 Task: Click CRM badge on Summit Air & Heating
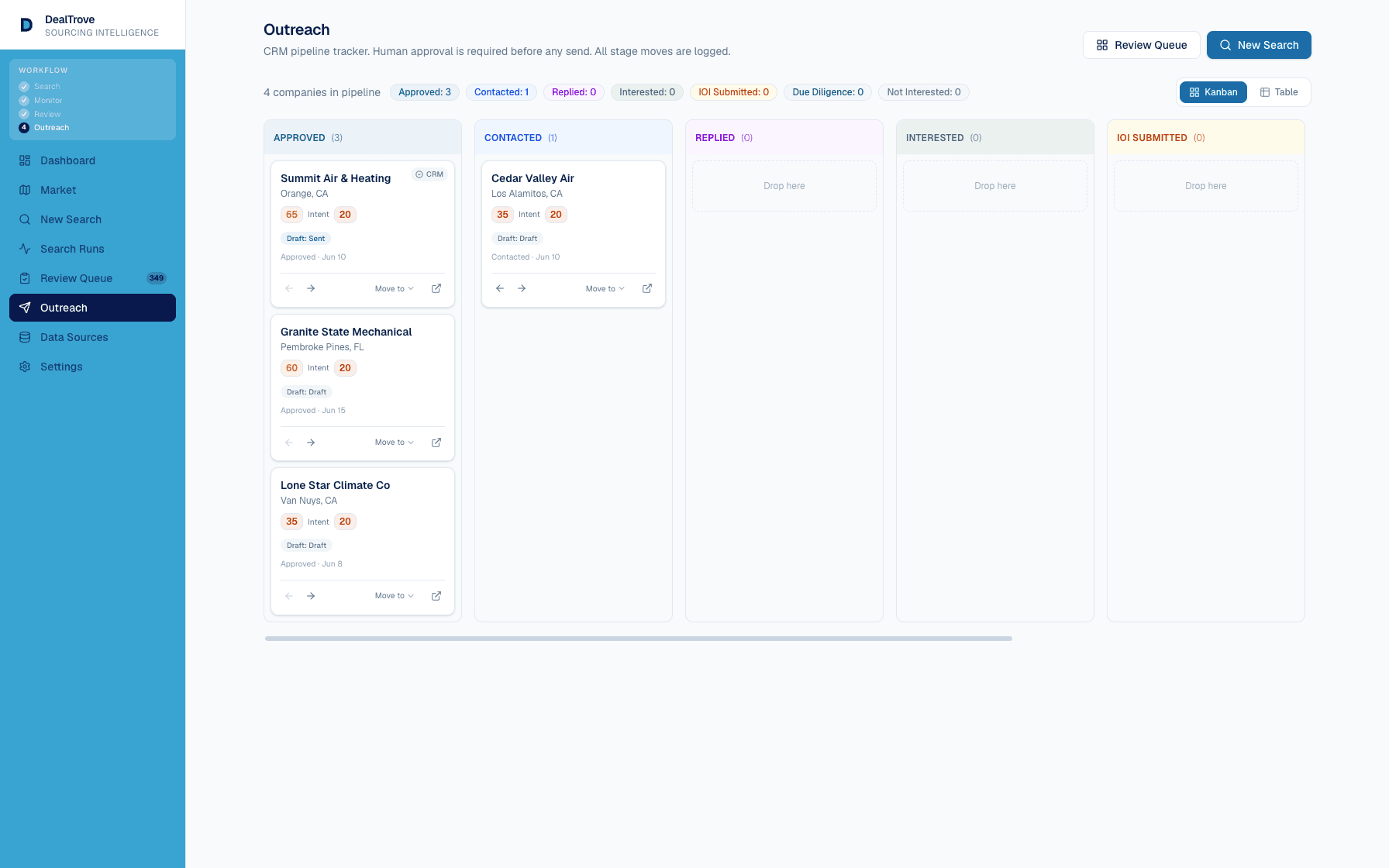[x=429, y=174]
